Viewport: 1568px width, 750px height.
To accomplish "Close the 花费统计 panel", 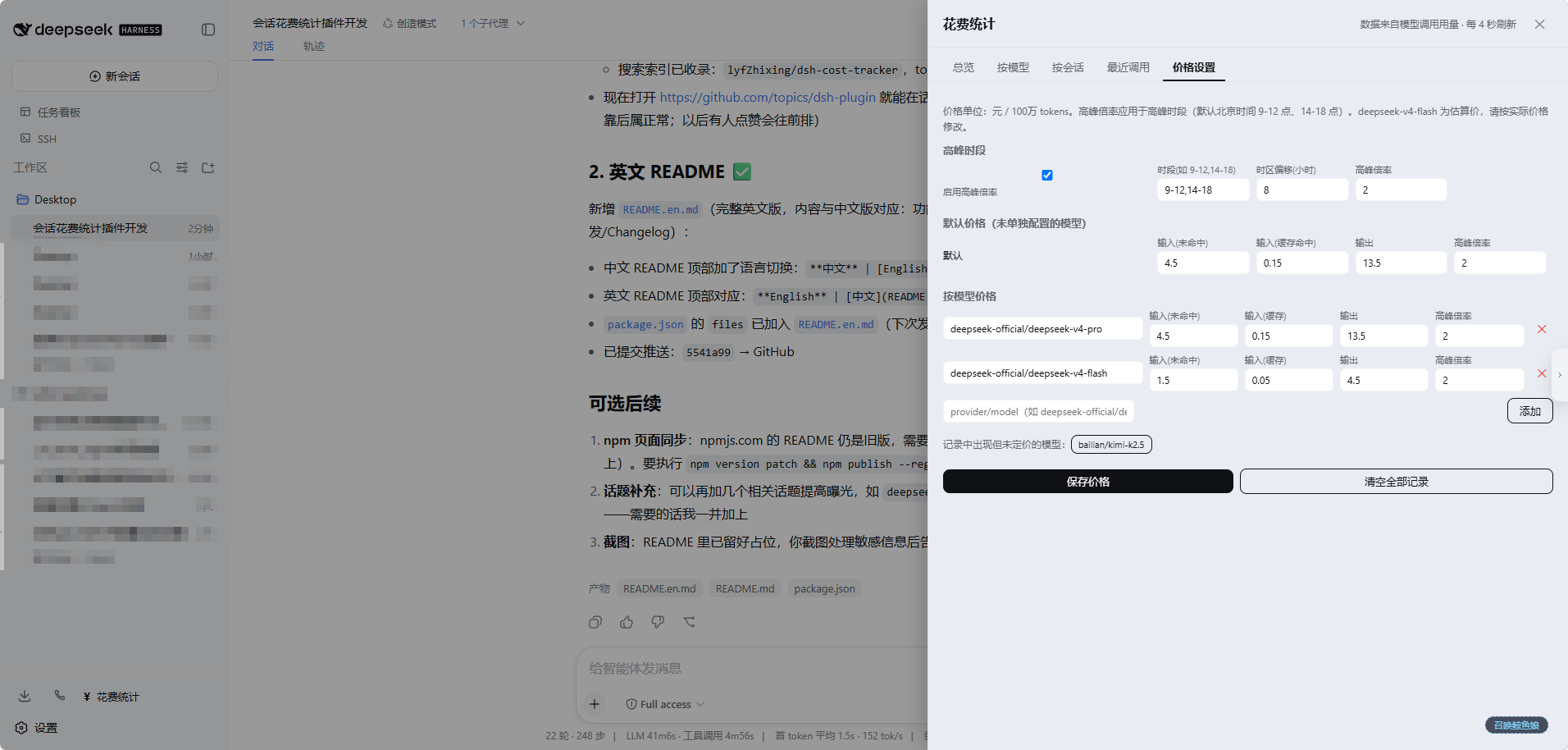I will tap(1539, 25).
